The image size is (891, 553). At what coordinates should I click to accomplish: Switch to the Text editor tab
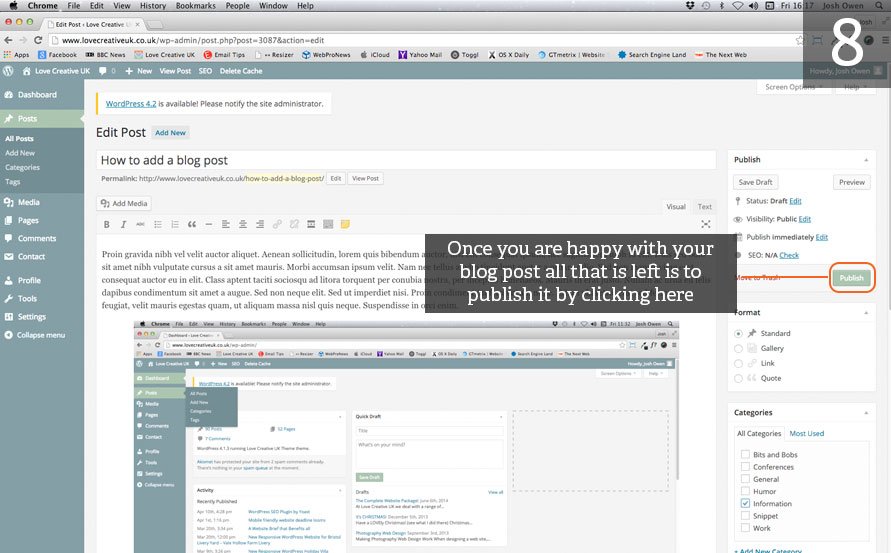[705, 207]
